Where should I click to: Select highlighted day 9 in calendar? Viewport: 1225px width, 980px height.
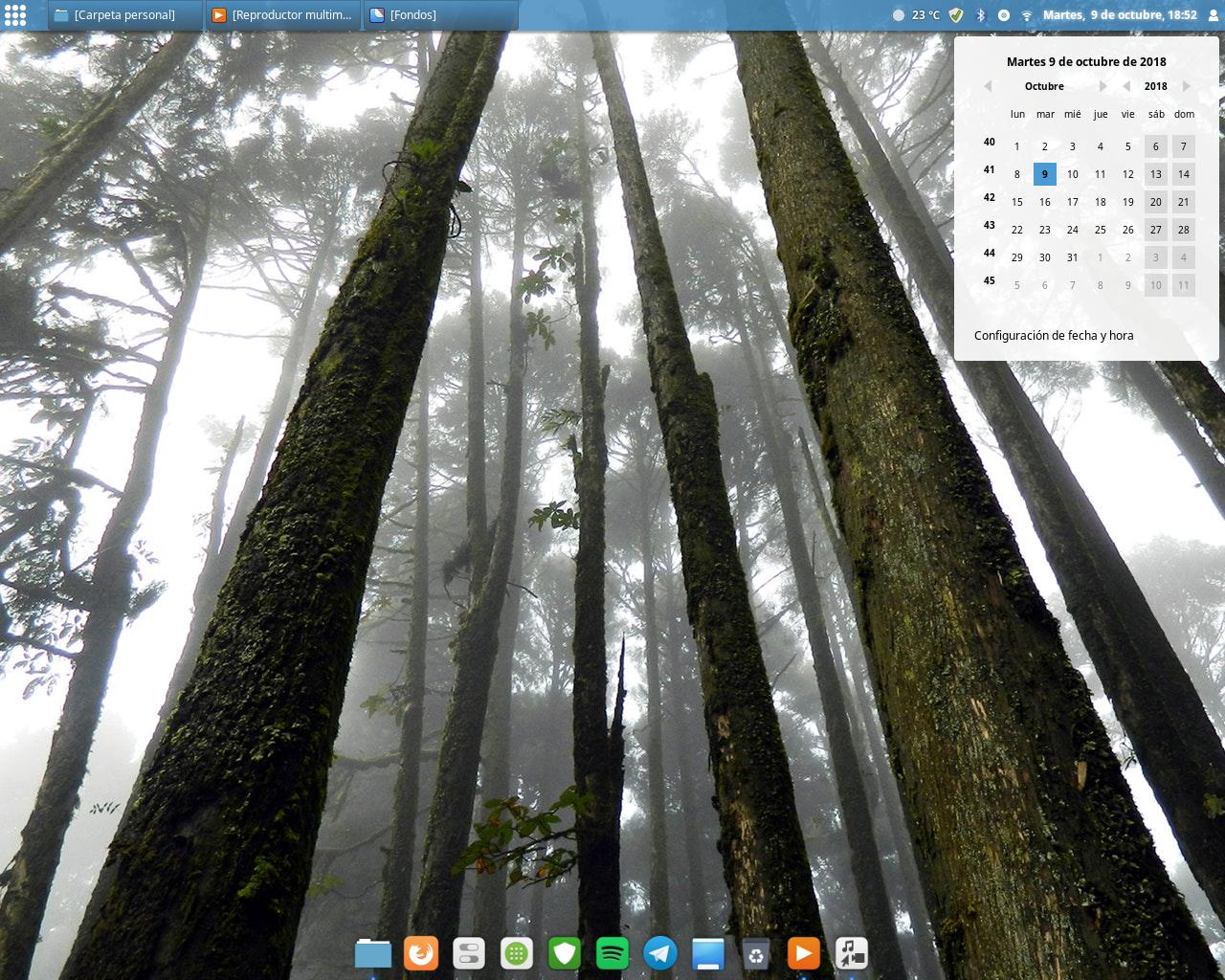pos(1045,174)
